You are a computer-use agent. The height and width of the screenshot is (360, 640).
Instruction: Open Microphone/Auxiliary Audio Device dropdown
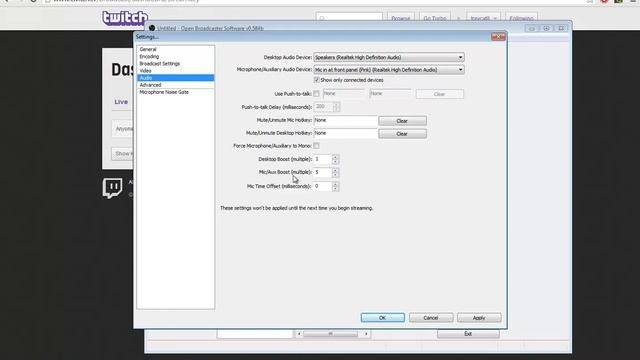click(389, 70)
